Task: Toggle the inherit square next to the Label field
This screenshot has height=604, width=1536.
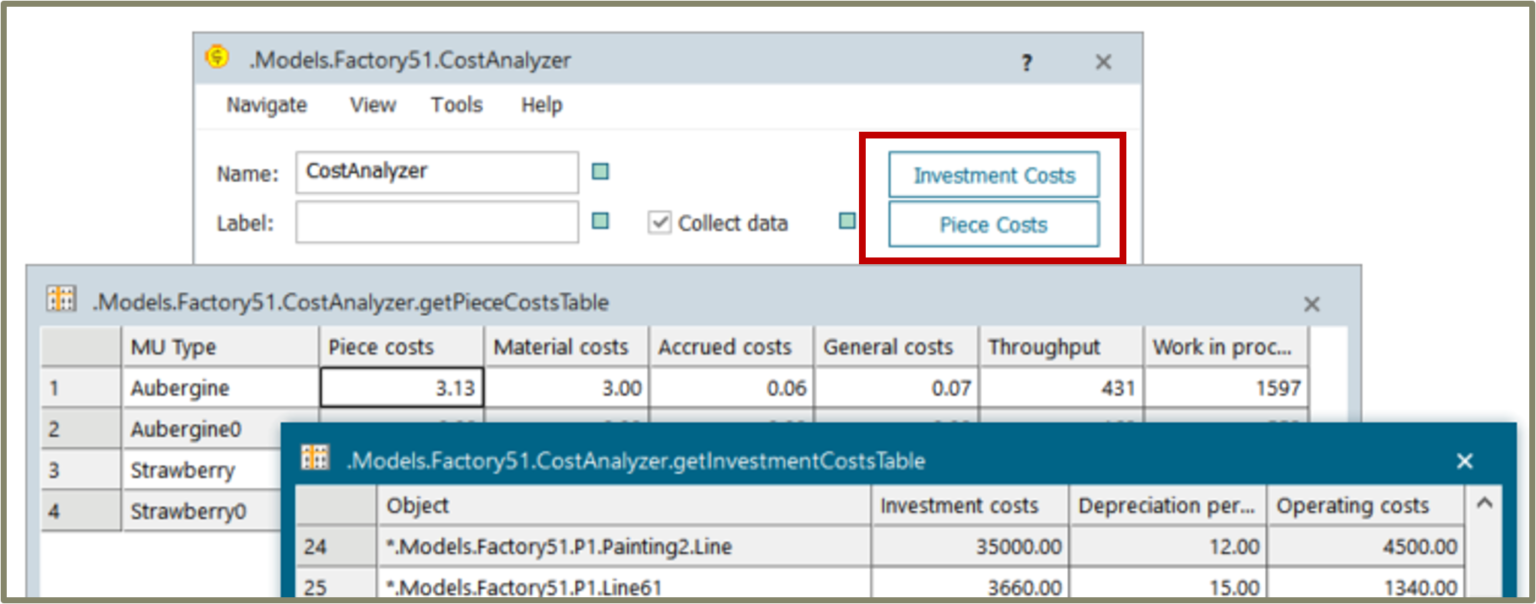Action: coord(599,222)
